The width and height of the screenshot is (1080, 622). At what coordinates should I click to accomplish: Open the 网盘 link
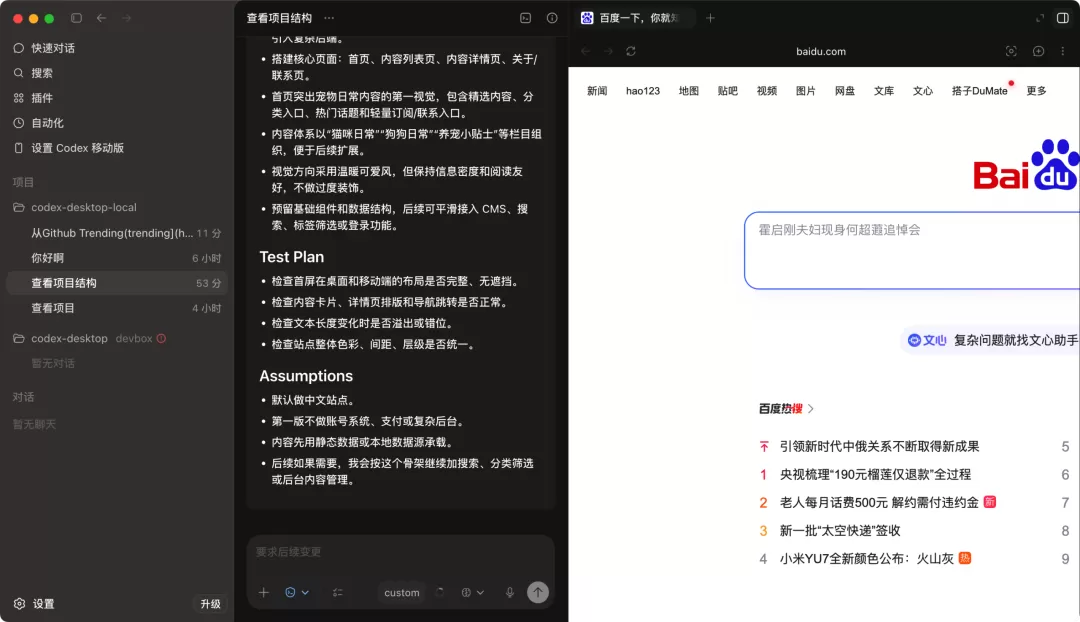[x=844, y=91]
